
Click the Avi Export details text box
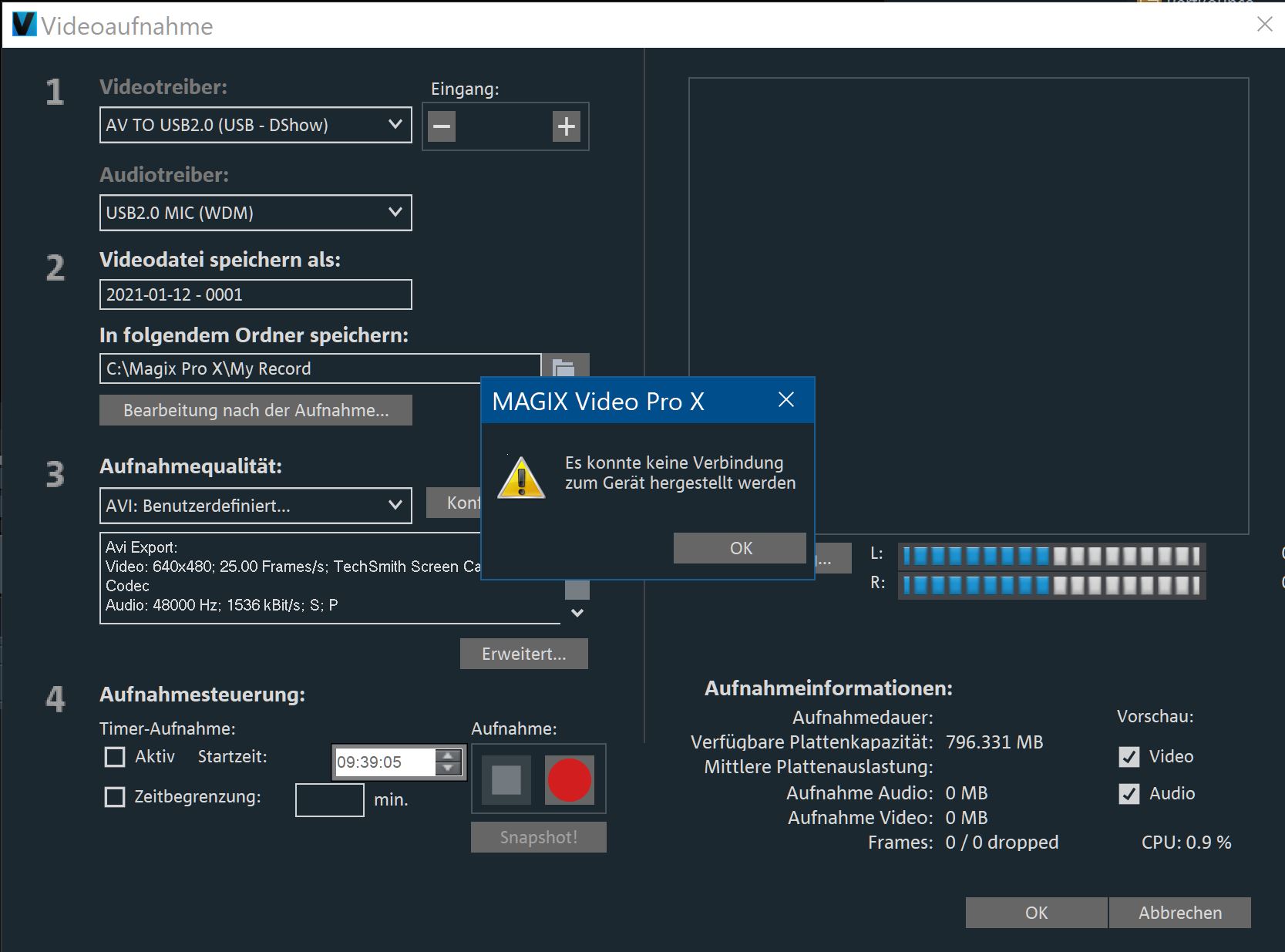330,578
